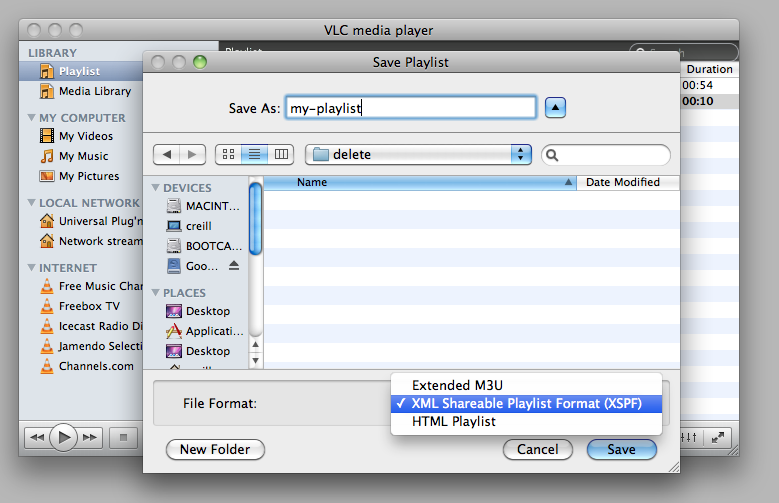Switch to list view

(254, 155)
